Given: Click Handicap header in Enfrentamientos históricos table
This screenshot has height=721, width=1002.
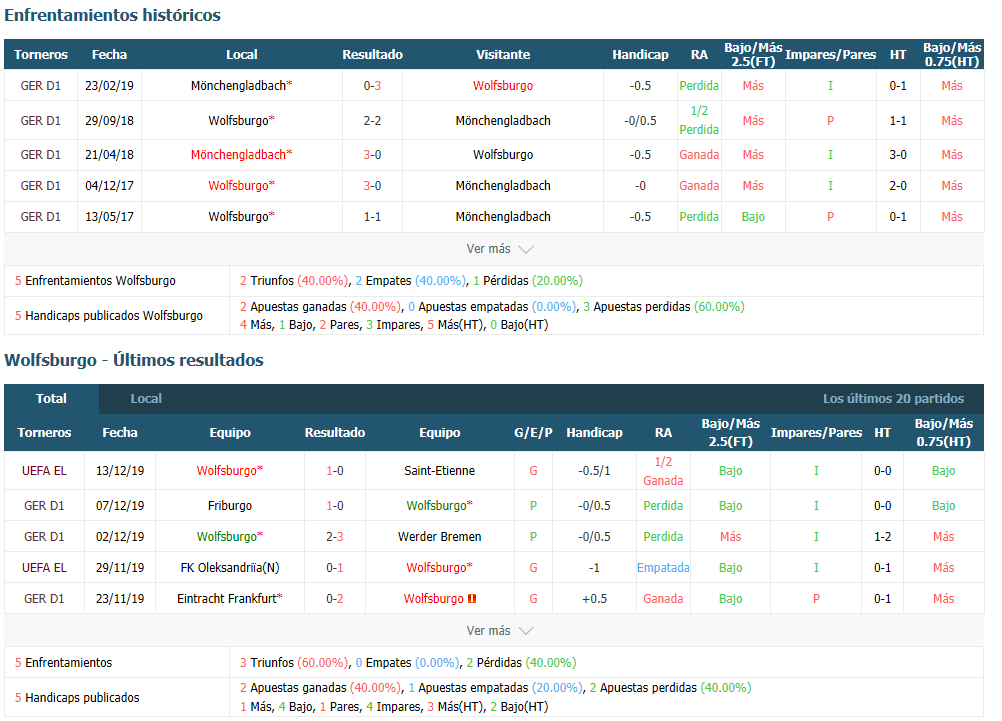Looking at the screenshot, I should click(640, 55).
